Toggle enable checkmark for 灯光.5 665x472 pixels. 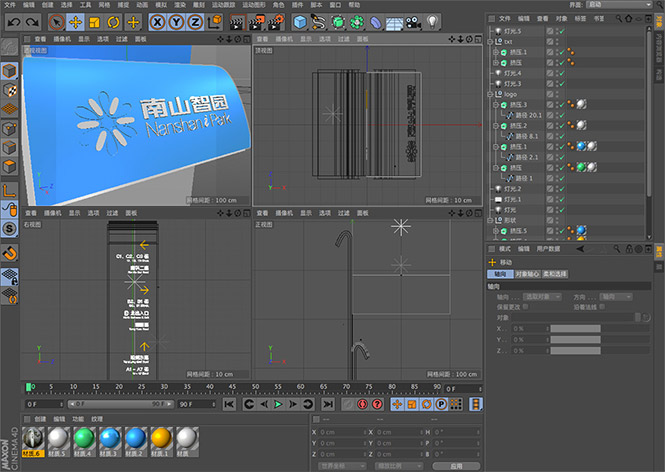click(562, 31)
